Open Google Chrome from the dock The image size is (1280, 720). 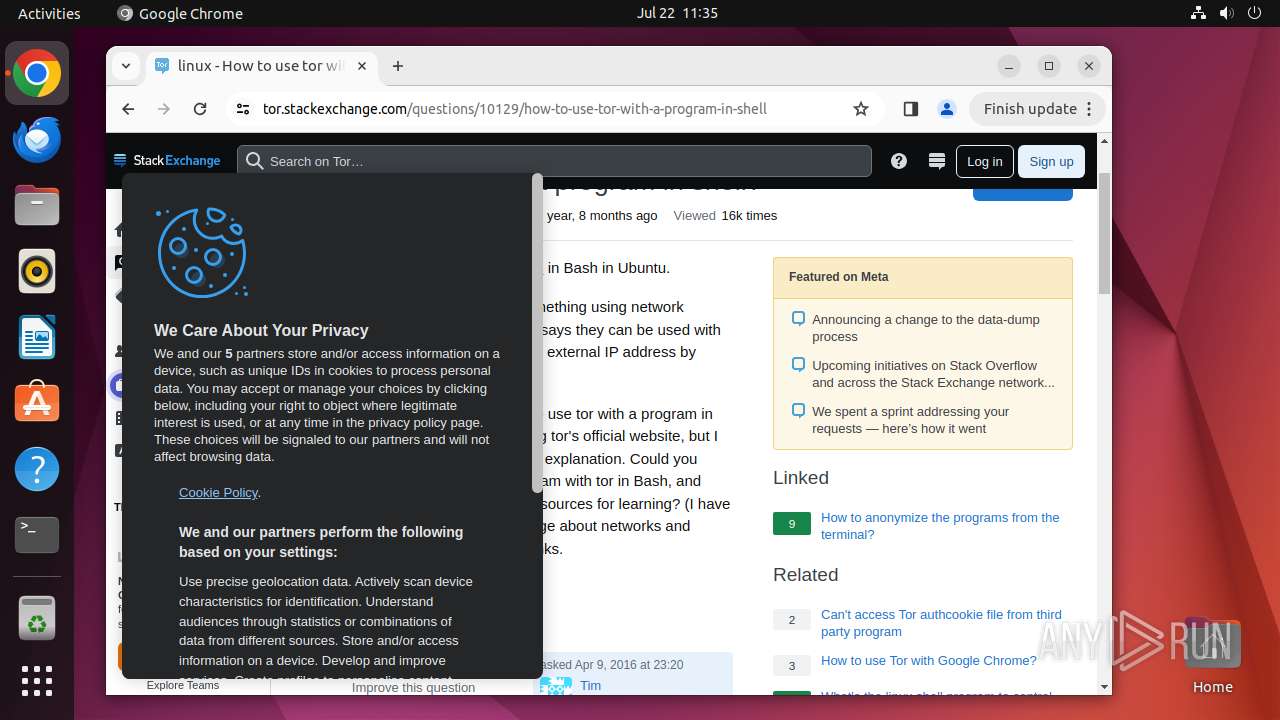point(37,73)
